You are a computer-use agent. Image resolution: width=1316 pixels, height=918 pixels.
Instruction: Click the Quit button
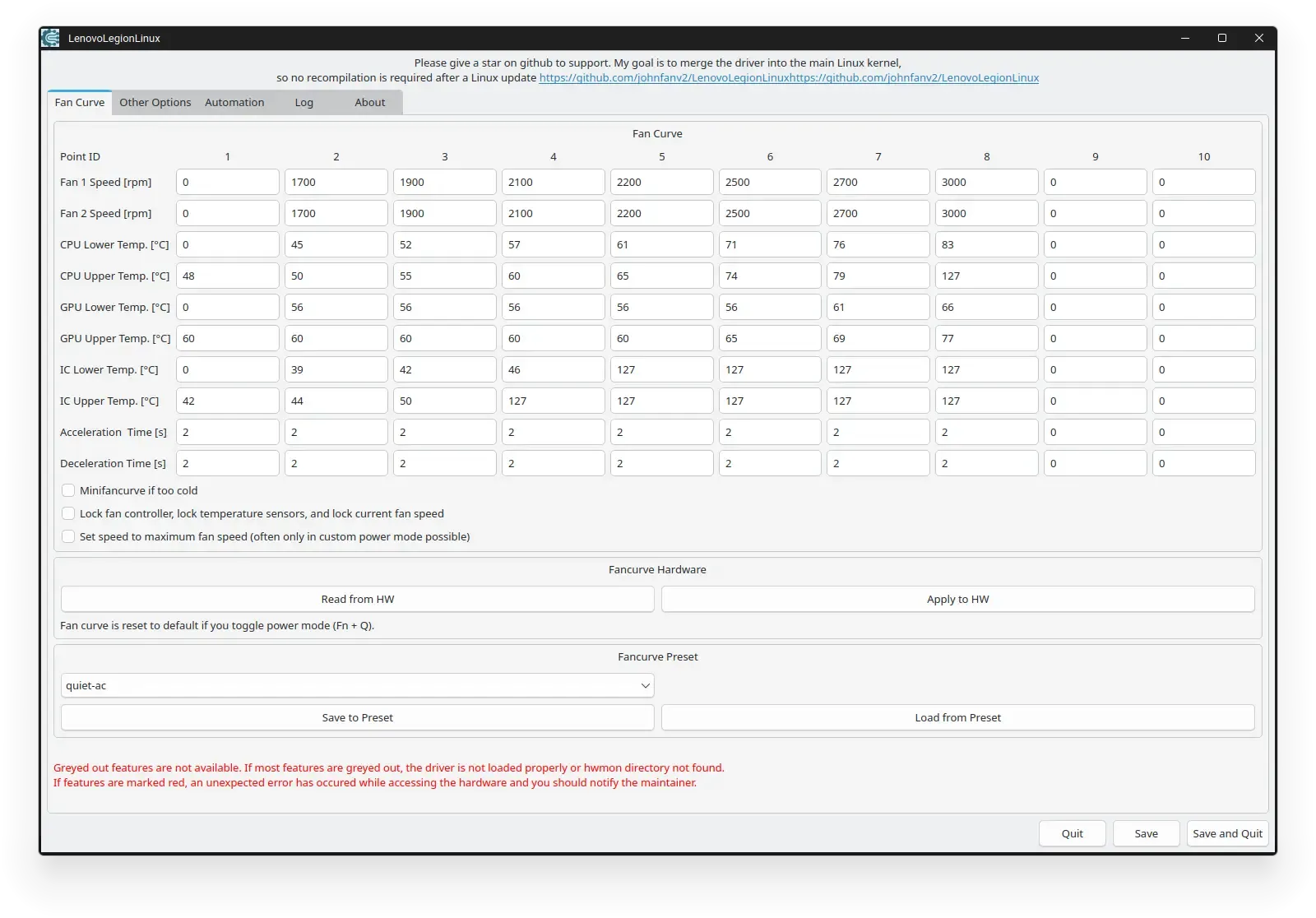pos(1073,833)
